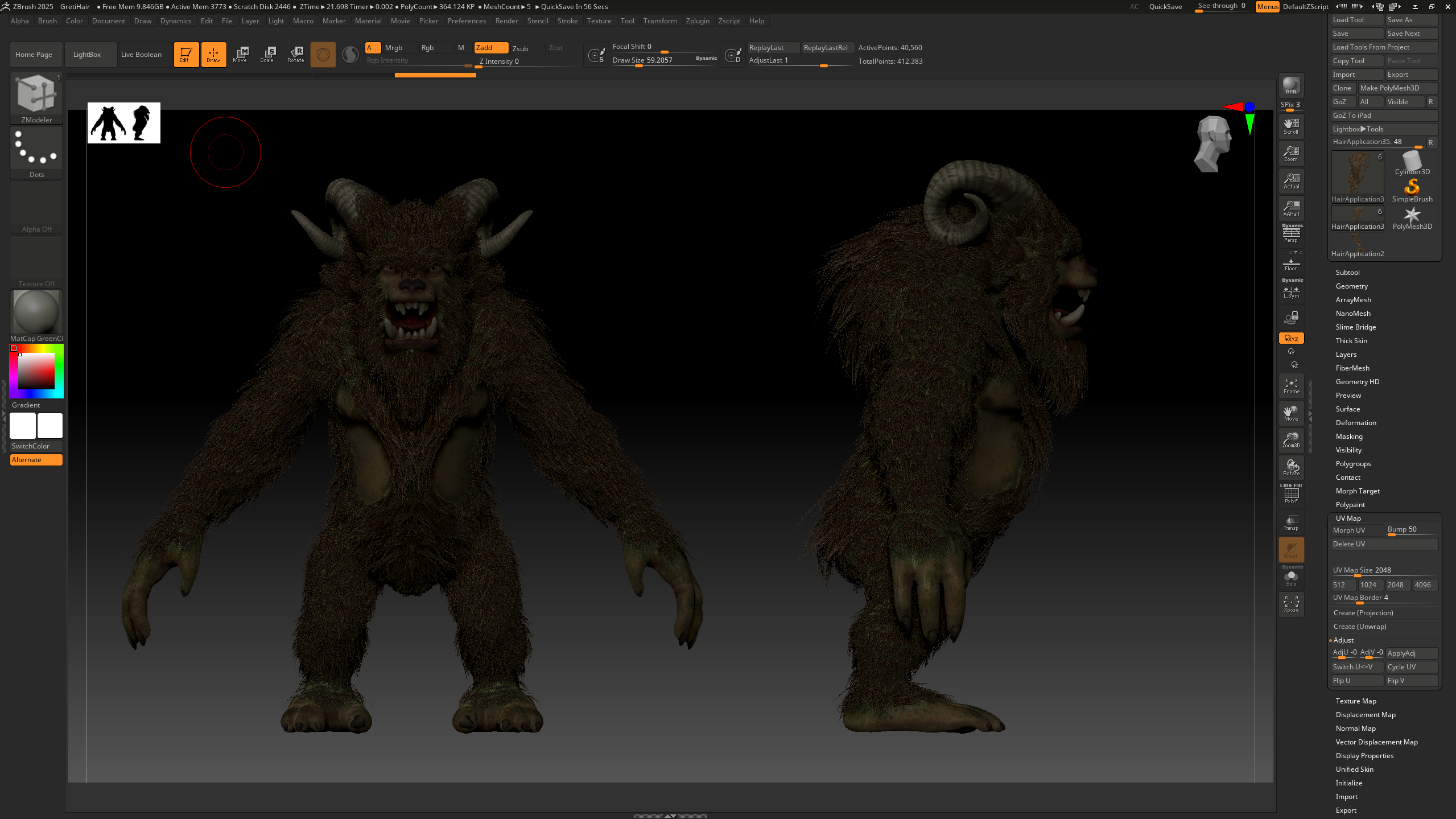Click the BPR render icon
This screenshot has height=819, width=1456.
[x=1290, y=85]
